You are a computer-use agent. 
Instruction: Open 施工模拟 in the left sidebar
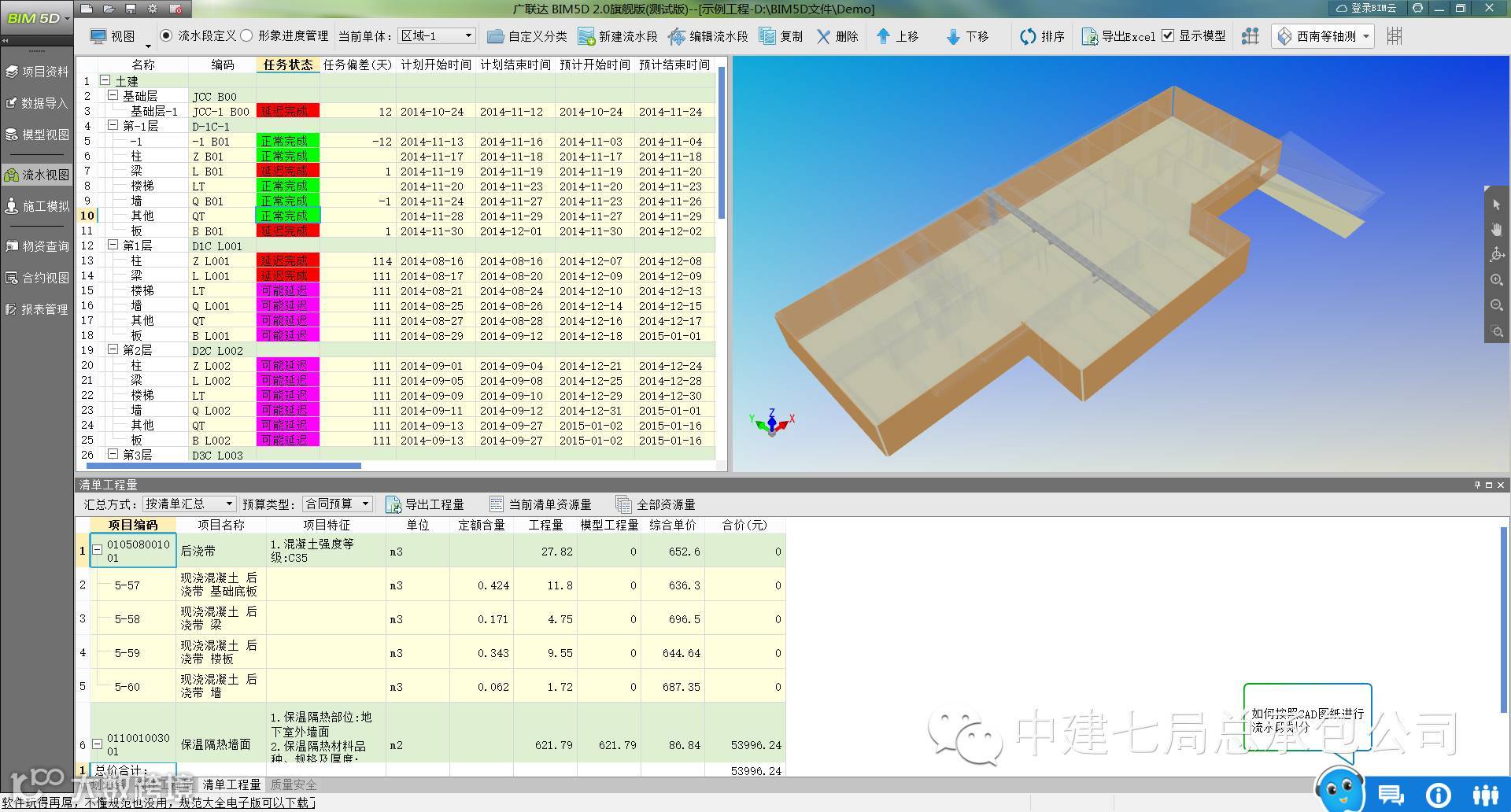point(37,206)
